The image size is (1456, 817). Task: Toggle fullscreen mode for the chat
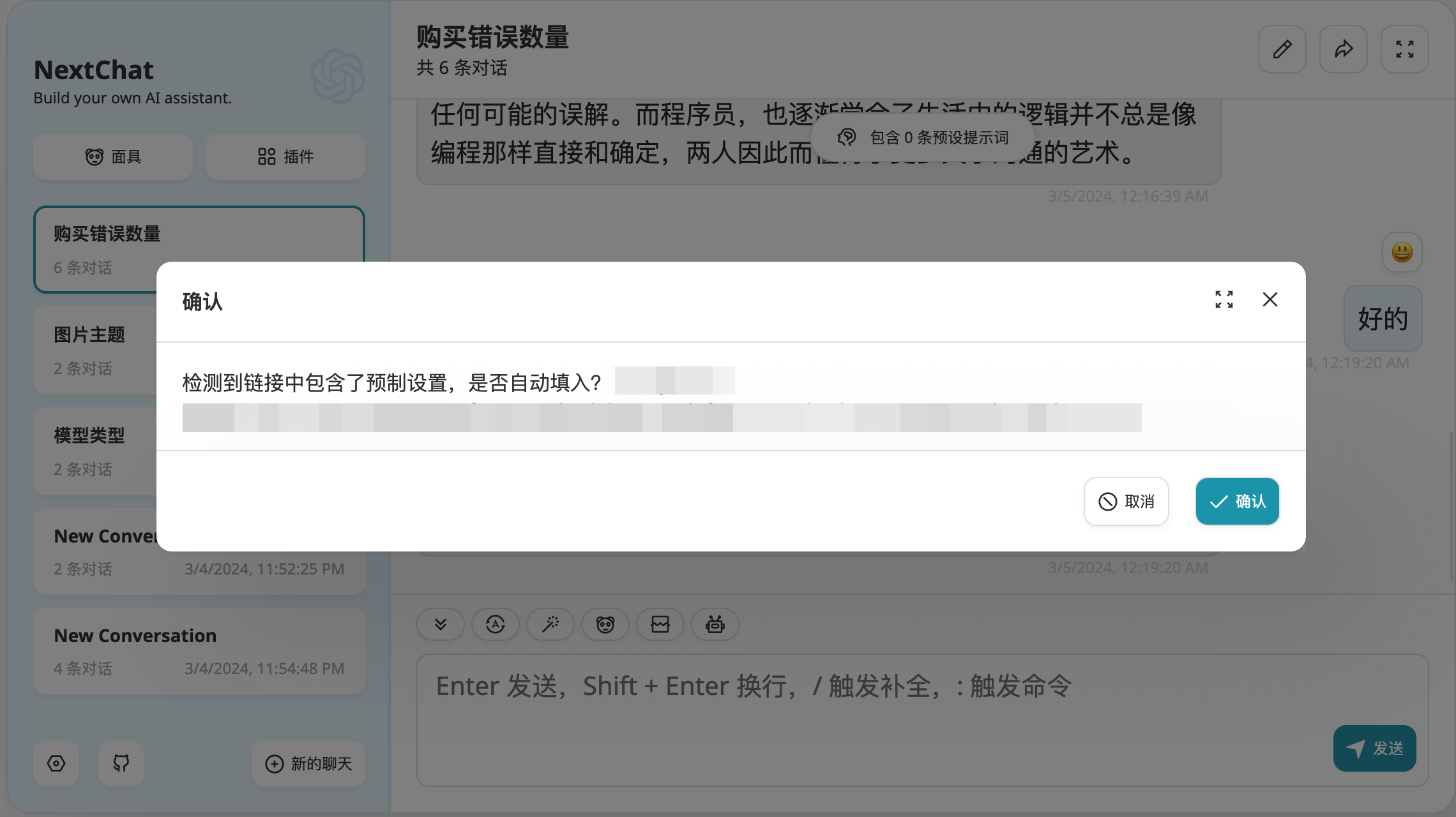click(x=1405, y=49)
